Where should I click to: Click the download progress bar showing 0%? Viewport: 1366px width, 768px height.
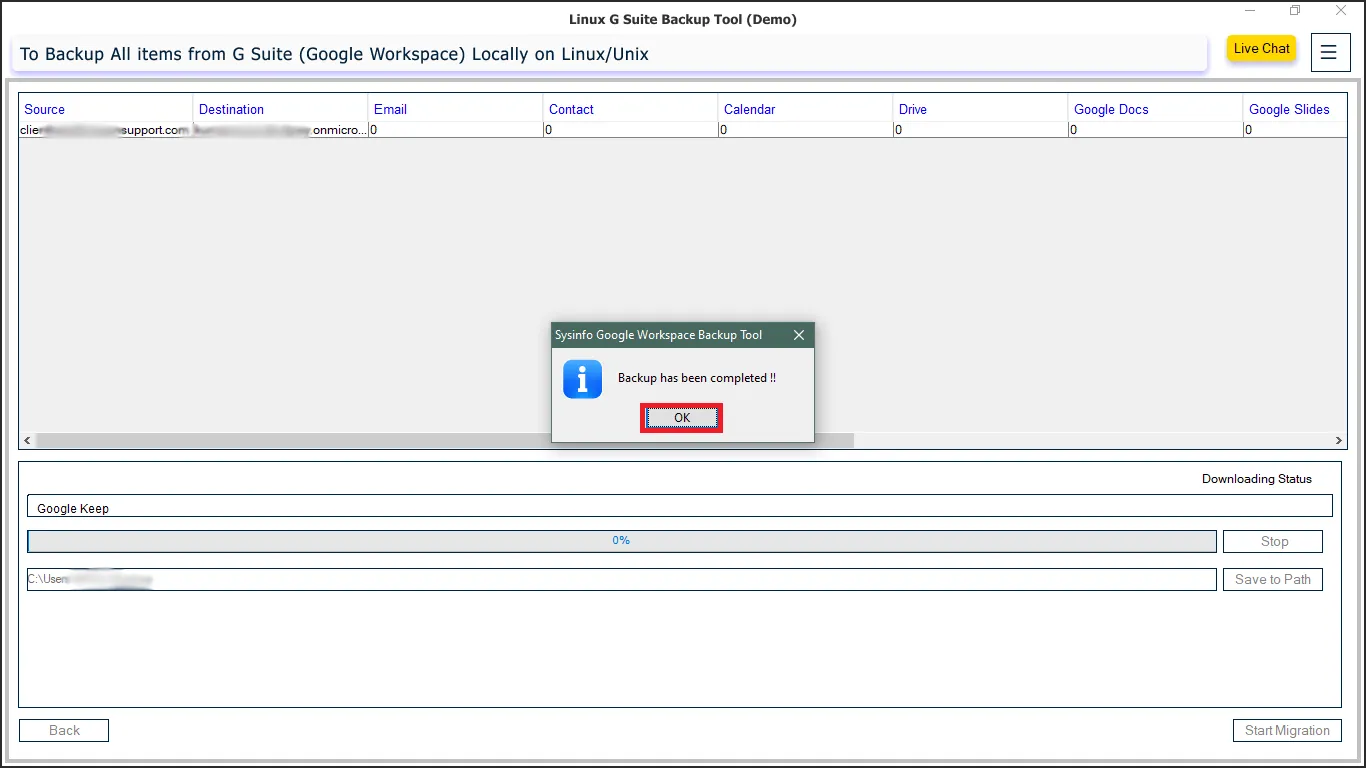pyautogui.click(x=621, y=541)
